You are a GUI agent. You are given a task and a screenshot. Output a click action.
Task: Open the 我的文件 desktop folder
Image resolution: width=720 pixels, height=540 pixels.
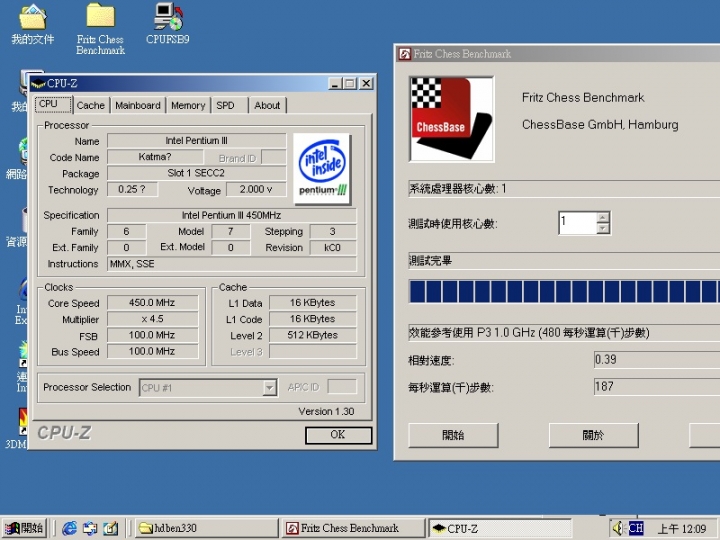(32, 24)
